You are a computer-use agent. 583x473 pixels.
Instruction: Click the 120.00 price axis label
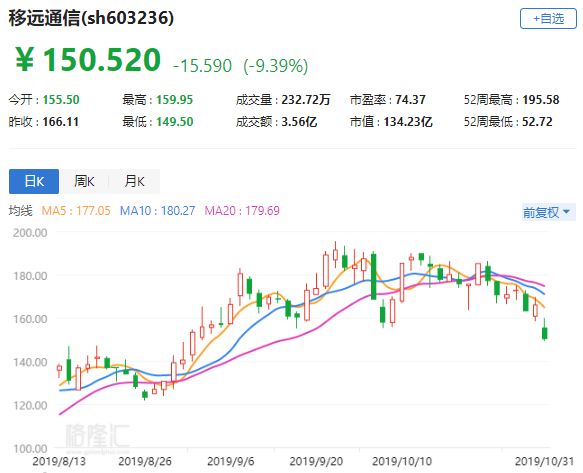(30, 405)
